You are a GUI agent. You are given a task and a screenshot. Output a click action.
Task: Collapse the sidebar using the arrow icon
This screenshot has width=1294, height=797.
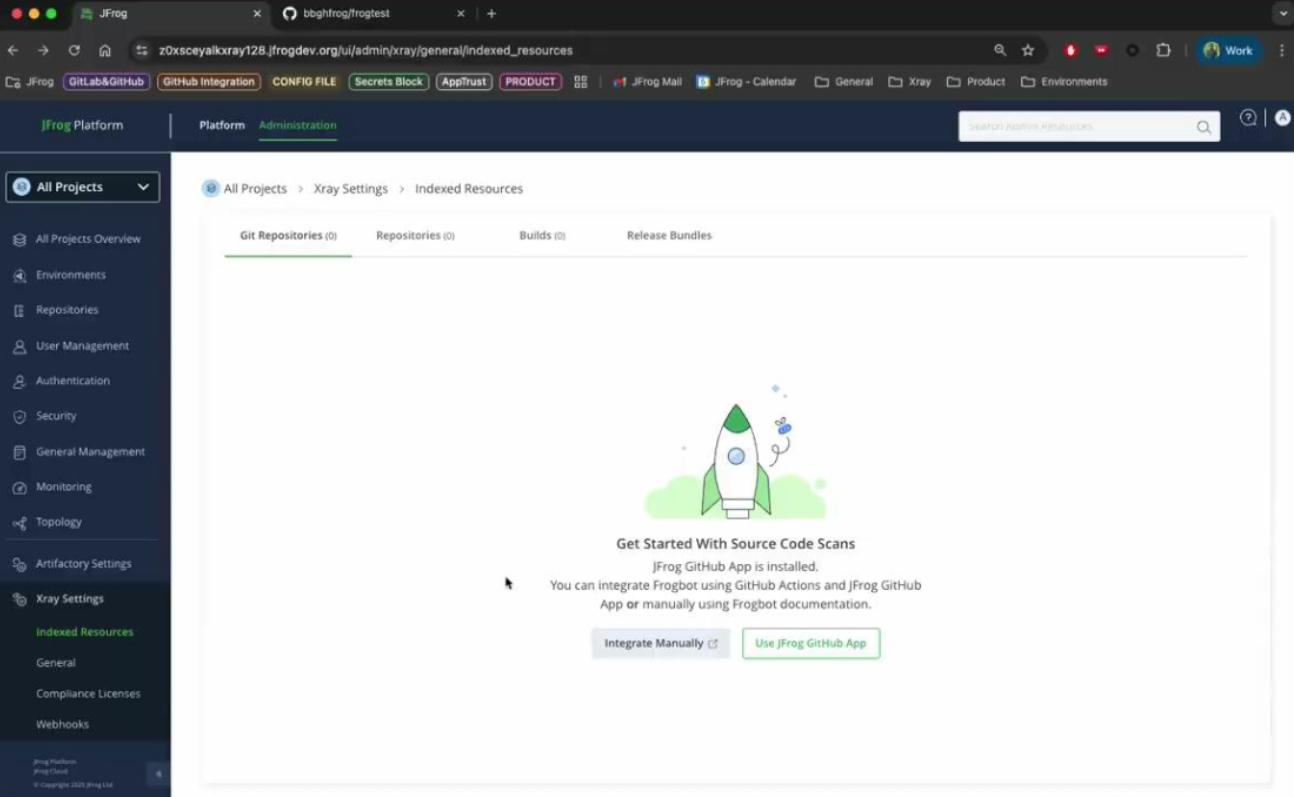coord(157,773)
